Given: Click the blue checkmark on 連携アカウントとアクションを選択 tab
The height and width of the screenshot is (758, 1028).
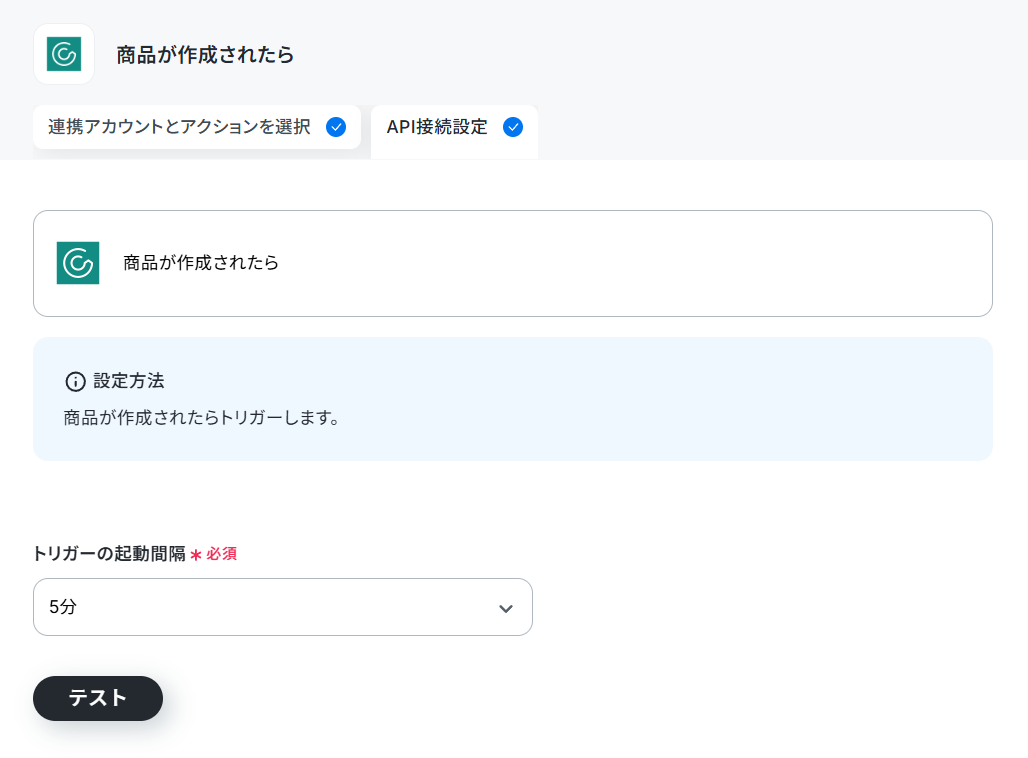Looking at the screenshot, I should pos(336,127).
